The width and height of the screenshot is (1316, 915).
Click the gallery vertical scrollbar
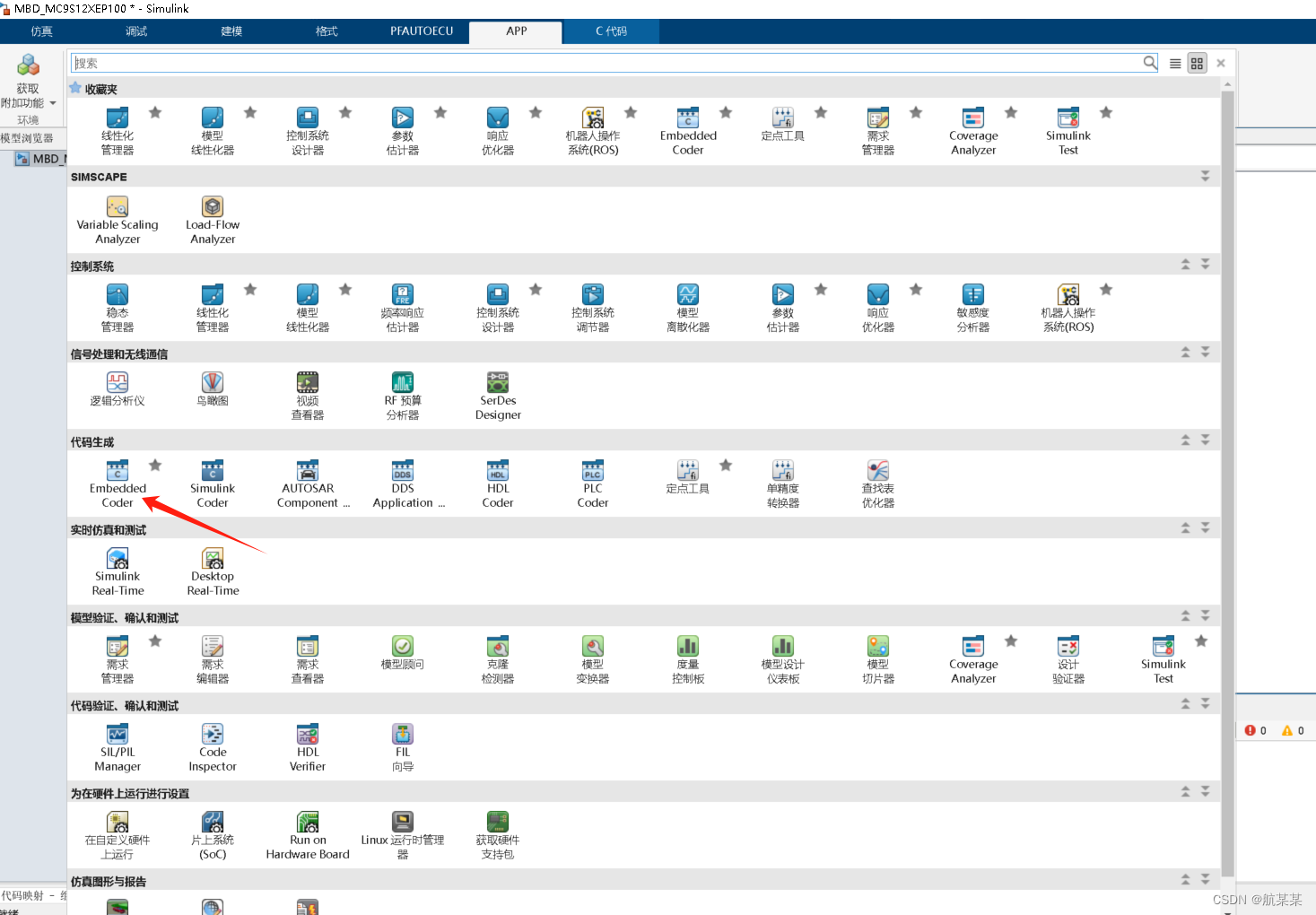(1227, 484)
